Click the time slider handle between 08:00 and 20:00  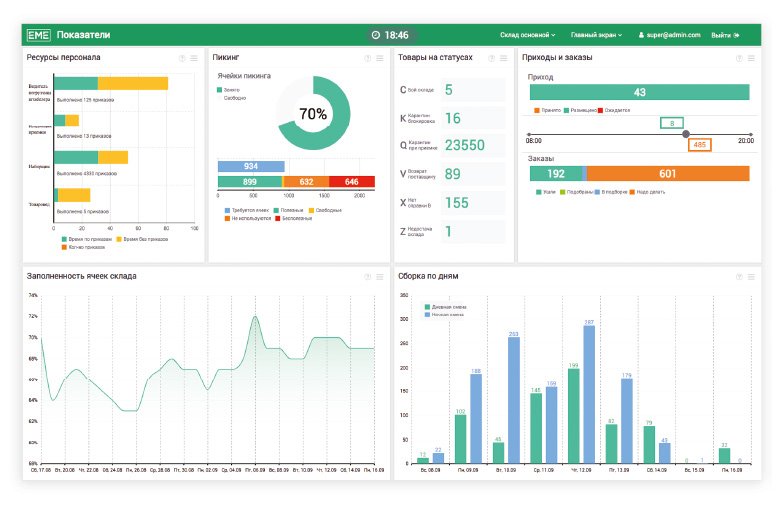click(685, 134)
